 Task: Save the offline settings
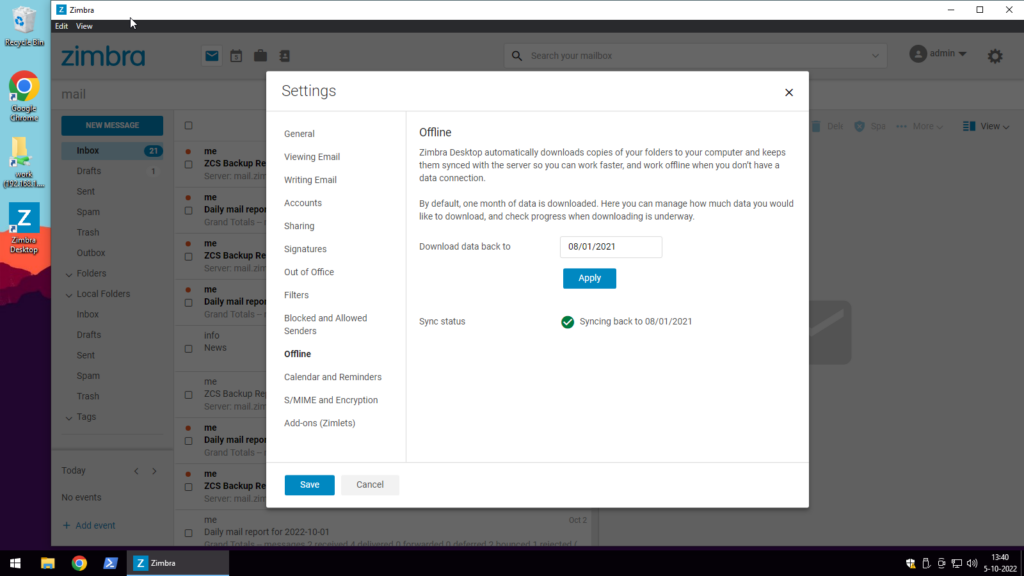pyautogui.click(x=309, y=484)
